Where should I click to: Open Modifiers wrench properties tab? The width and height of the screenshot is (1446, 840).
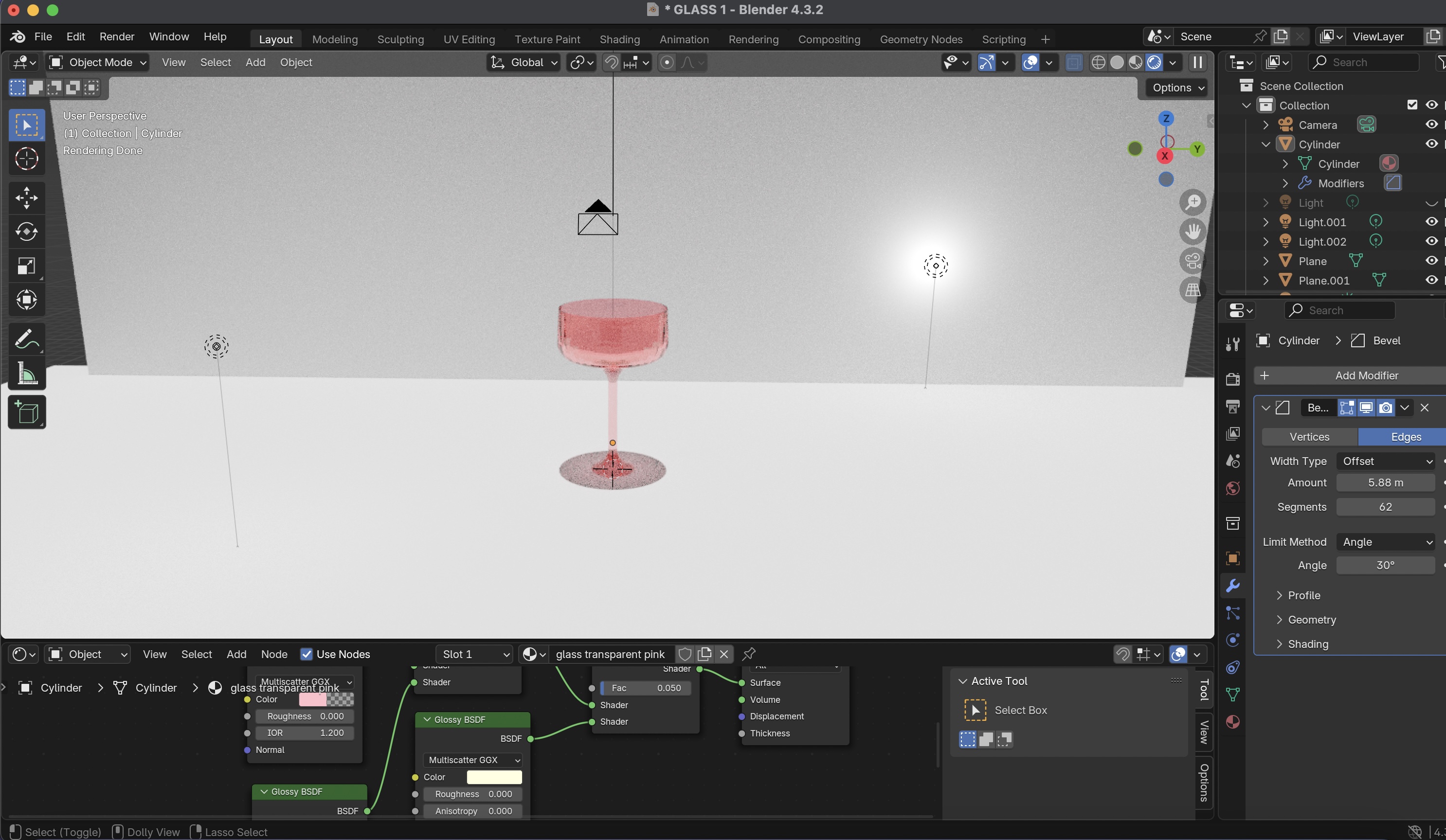[x=1232, y=586]
